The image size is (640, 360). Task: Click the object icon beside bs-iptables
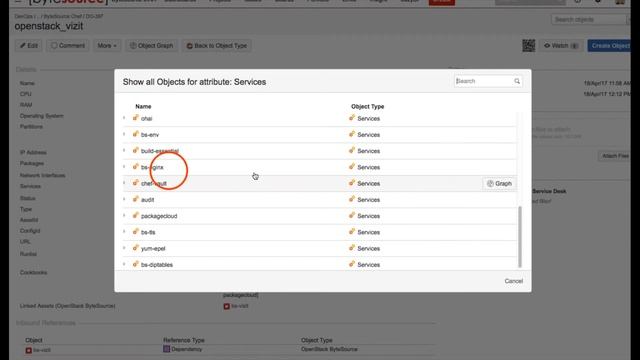(x=136, y=264)
